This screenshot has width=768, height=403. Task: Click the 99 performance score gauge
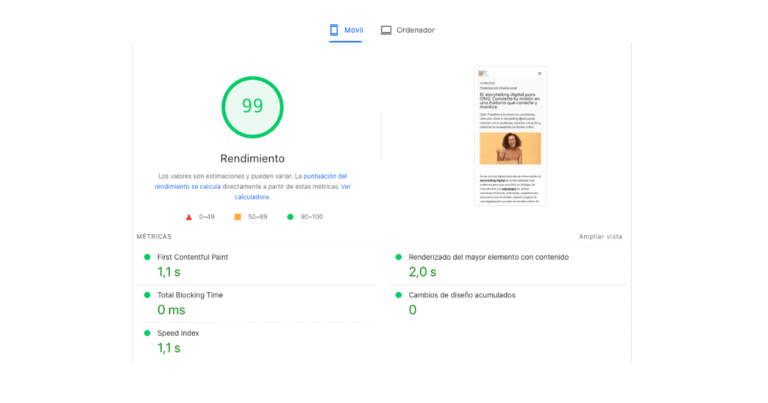point(252,107)
